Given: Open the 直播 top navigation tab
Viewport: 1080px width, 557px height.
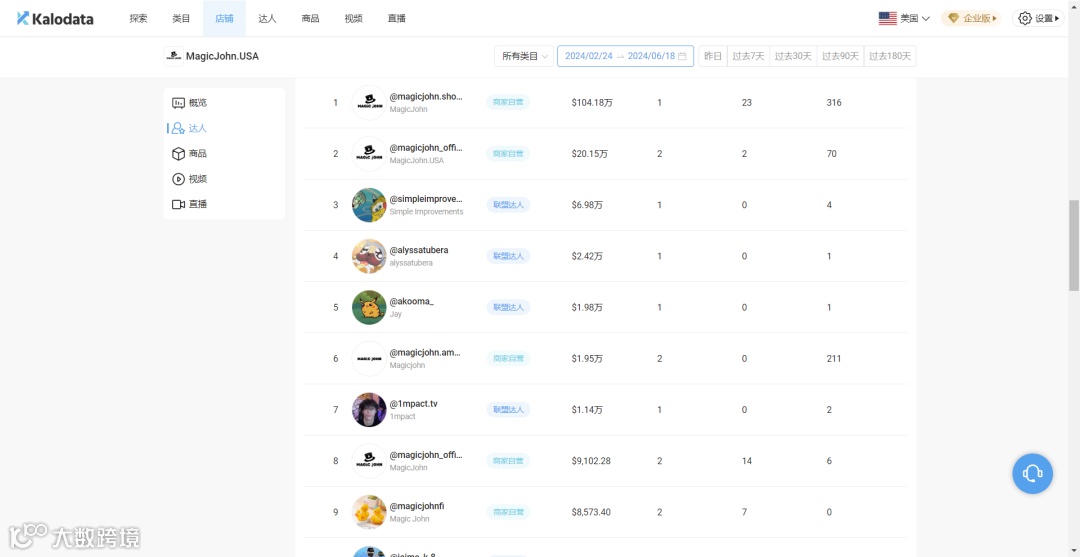Looking at the screenshot, I should 396,19.
